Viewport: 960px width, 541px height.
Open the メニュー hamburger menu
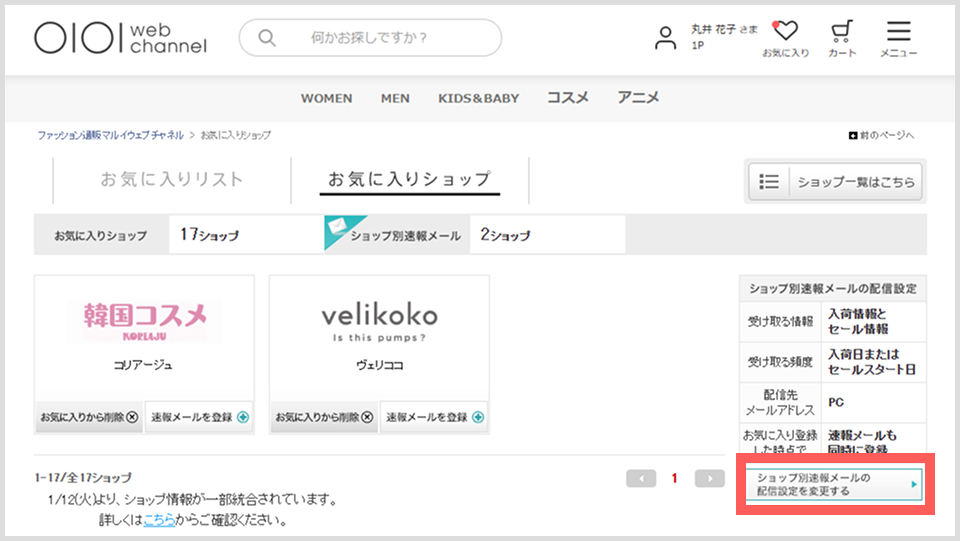(x=899, y=39)
